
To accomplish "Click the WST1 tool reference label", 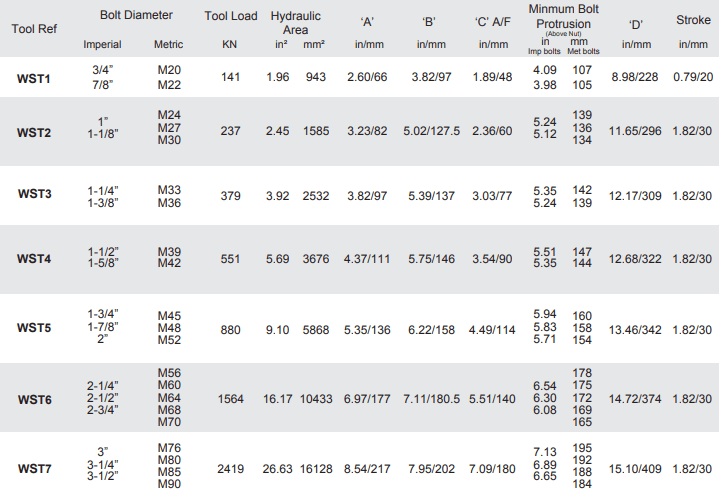I will tap(35, 77).
